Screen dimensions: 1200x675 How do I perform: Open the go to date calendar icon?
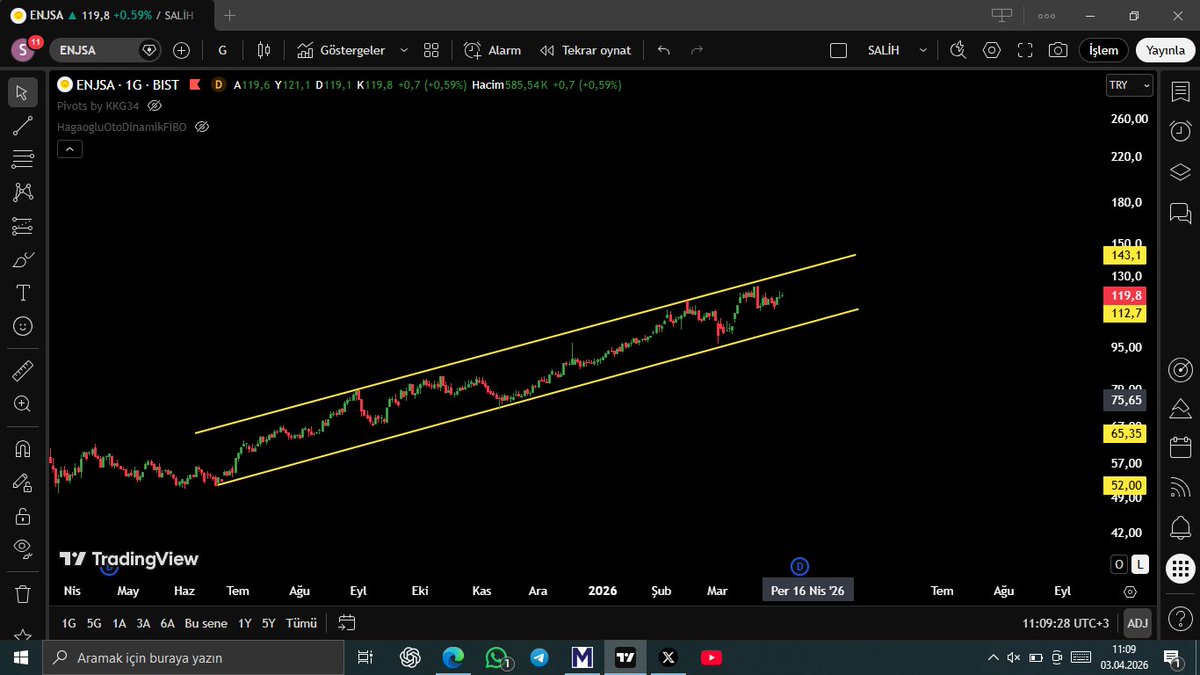coord(346,623)
